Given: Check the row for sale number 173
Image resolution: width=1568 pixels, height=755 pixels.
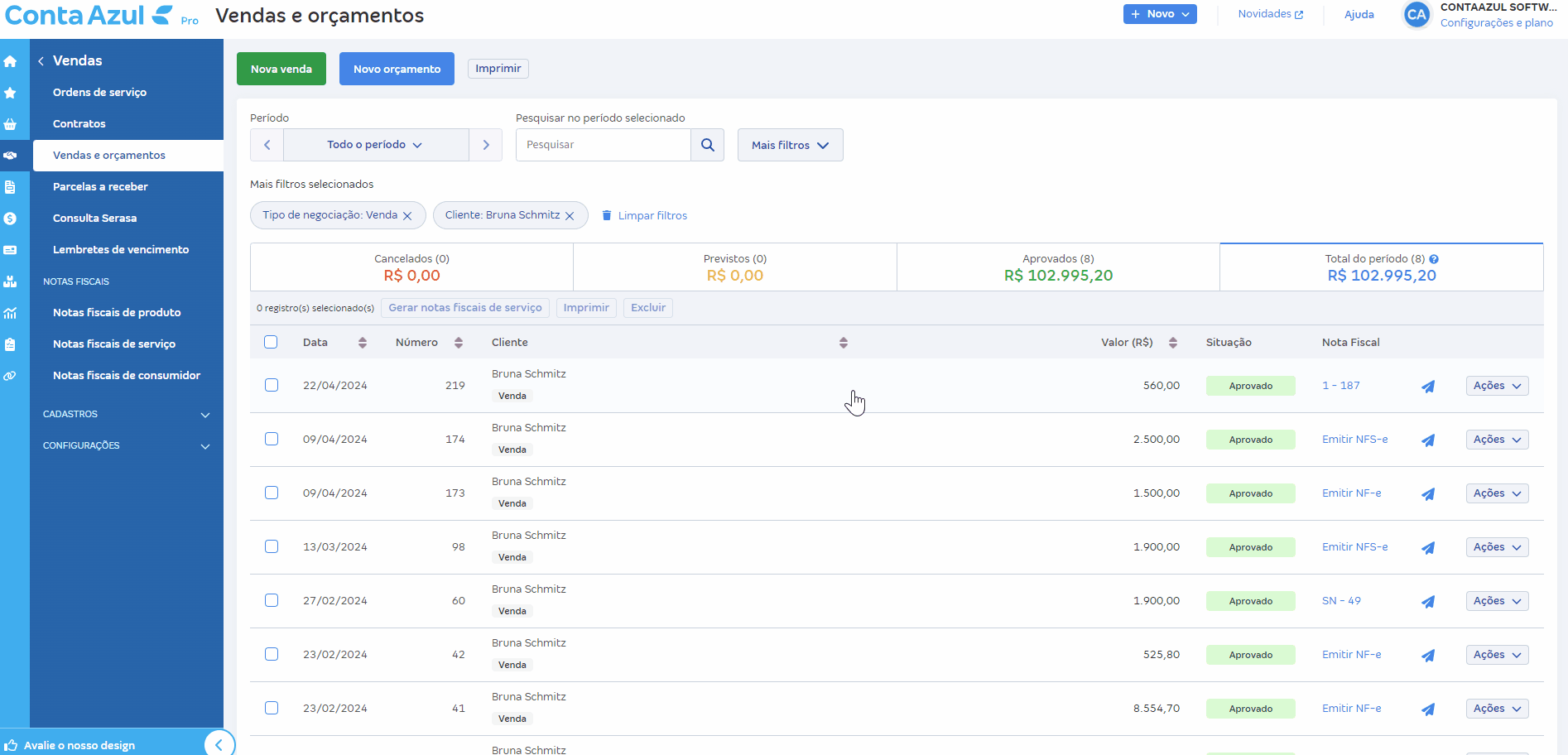Looking at the screenshot, I should pyautogui.click(x=272, y=493).
